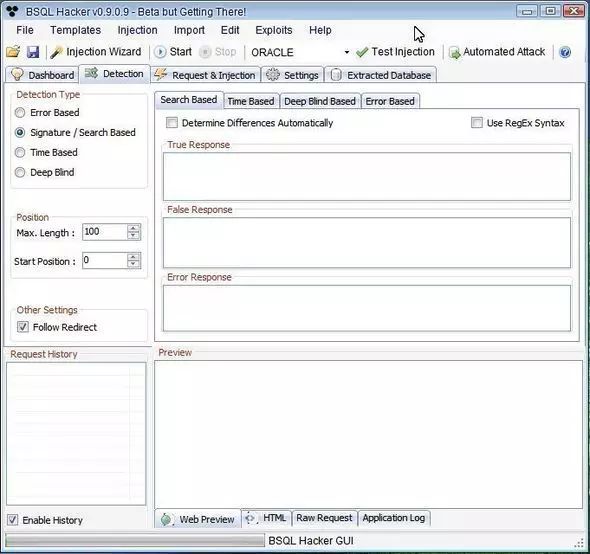590x554 pixels.
Task: Enable Use RegEx Syntax checkbox
Action: tap(477, 123)
